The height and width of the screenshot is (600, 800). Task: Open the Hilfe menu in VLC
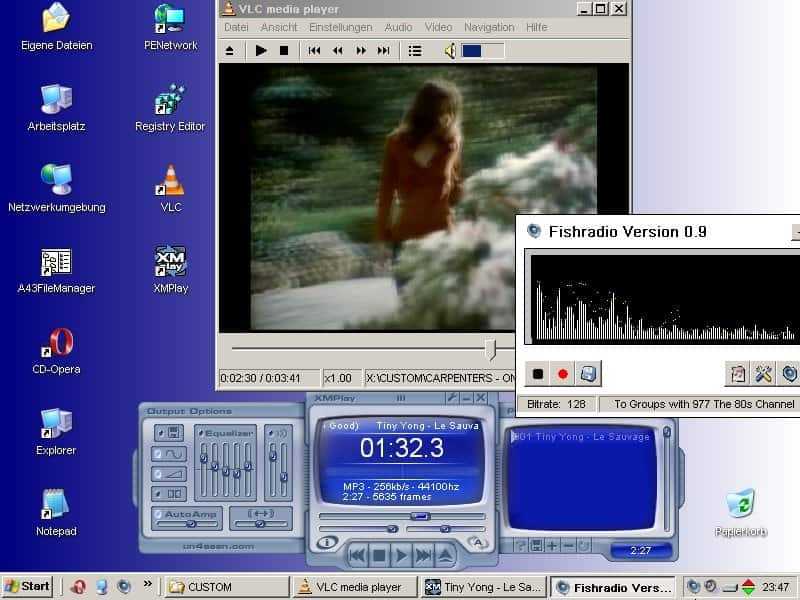pyautogui.click(x=537, y=27)
